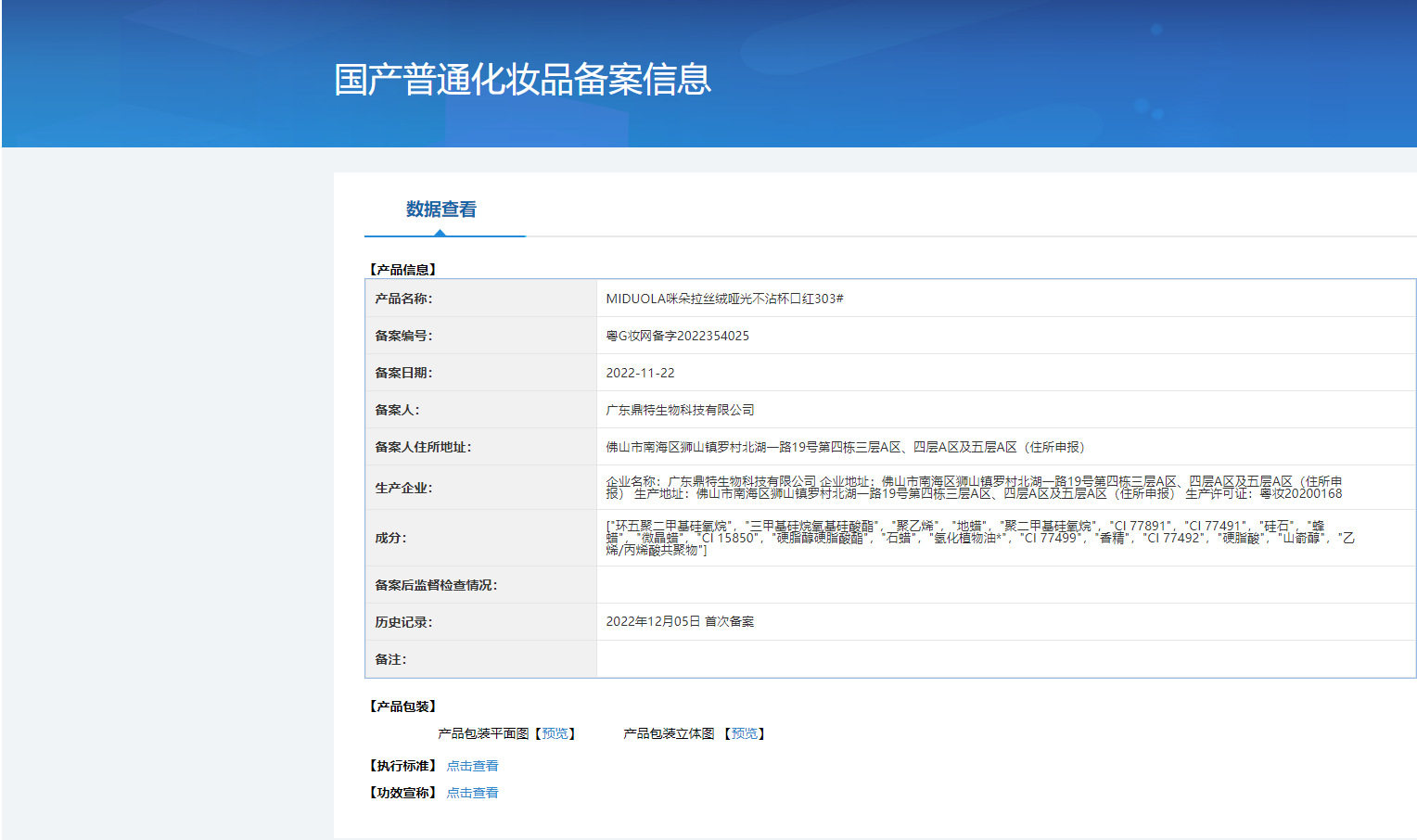Click the 【产品信息】 section heading
Screen dimensions: 1417x840
pos(402,270)
